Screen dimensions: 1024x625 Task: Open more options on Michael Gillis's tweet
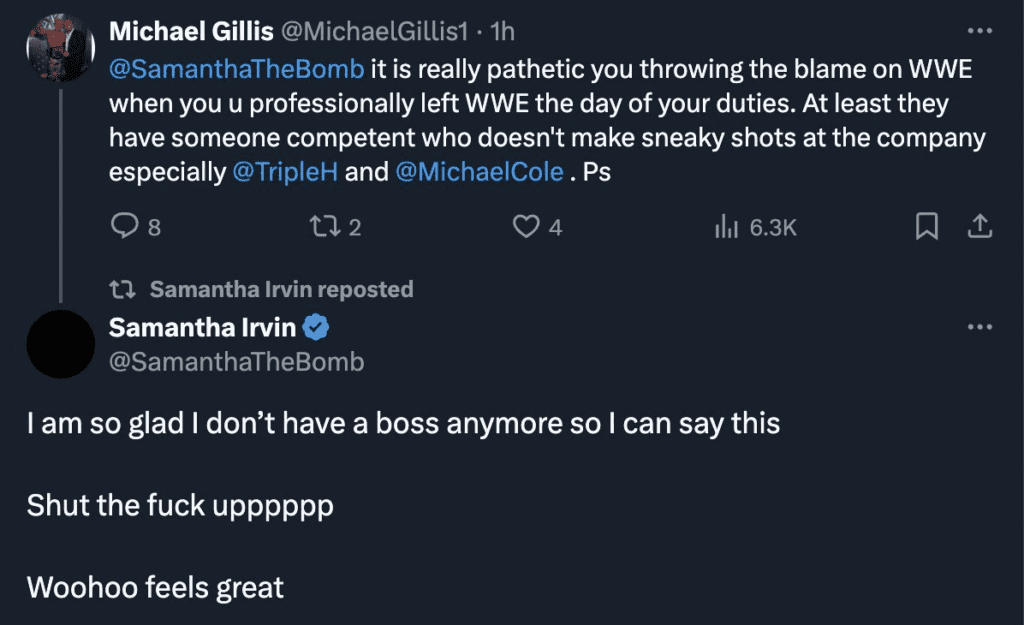[980, 30]
